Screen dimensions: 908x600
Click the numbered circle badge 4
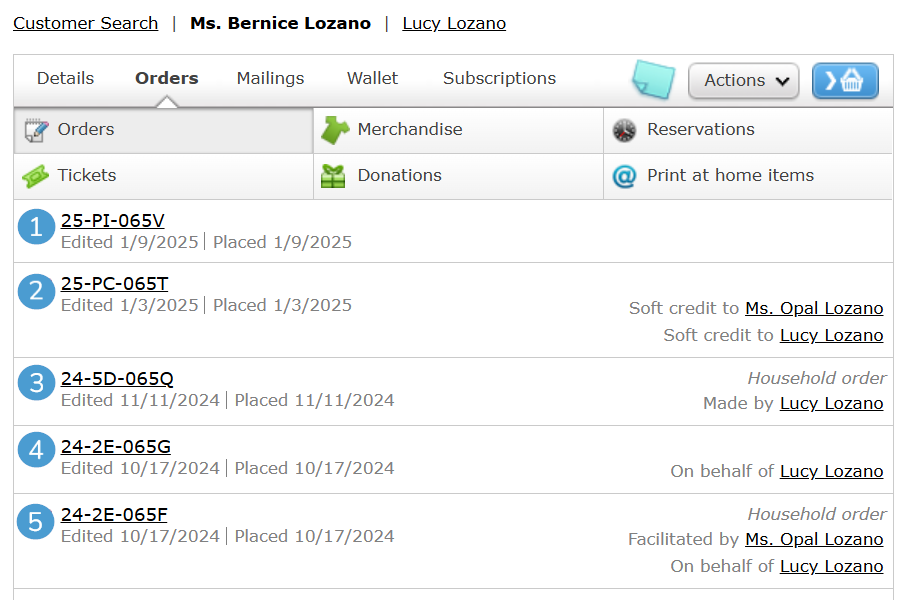click(x=36, y=450)
